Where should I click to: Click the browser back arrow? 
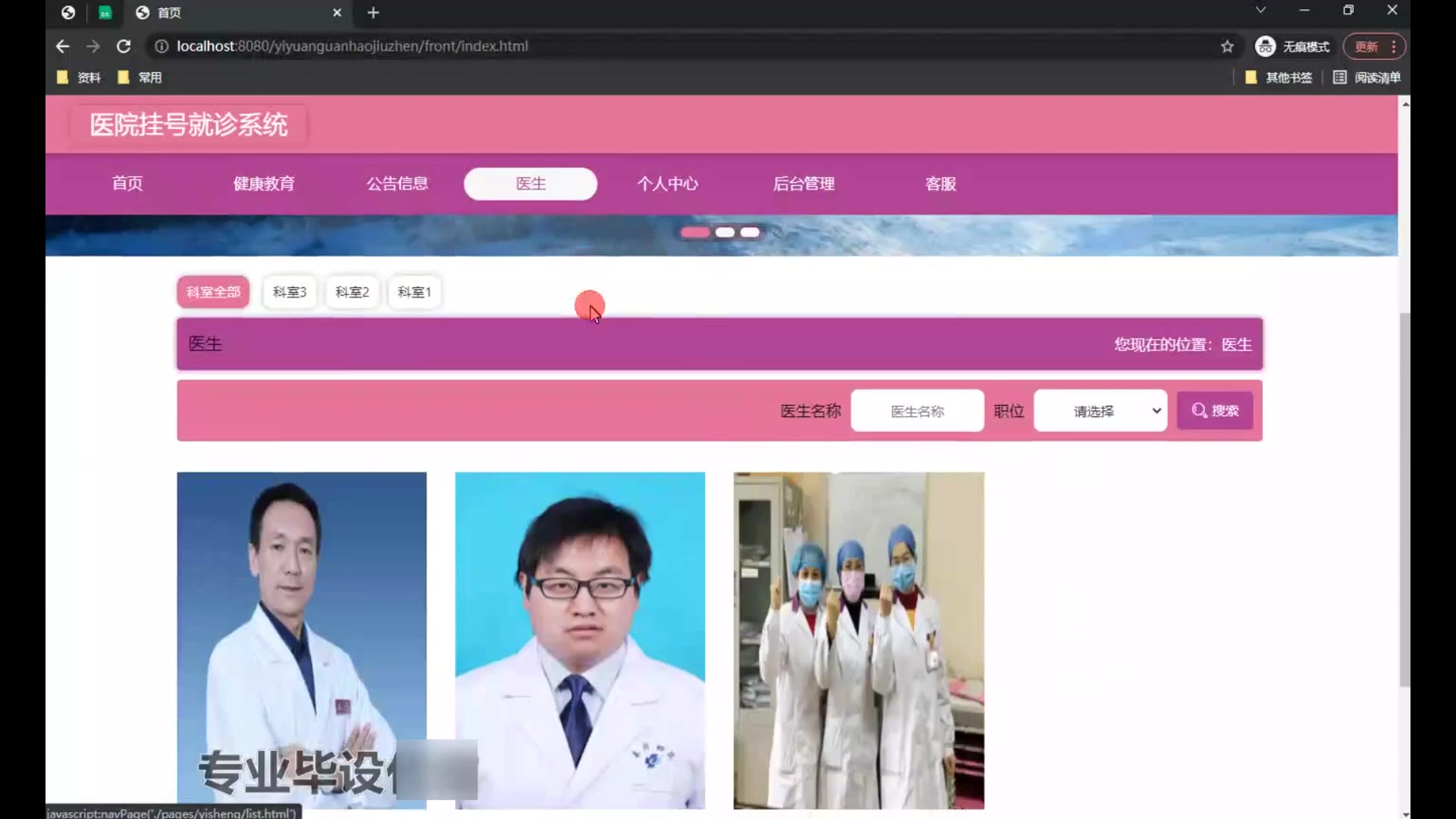pyautogui.click(x=62, y=46)
